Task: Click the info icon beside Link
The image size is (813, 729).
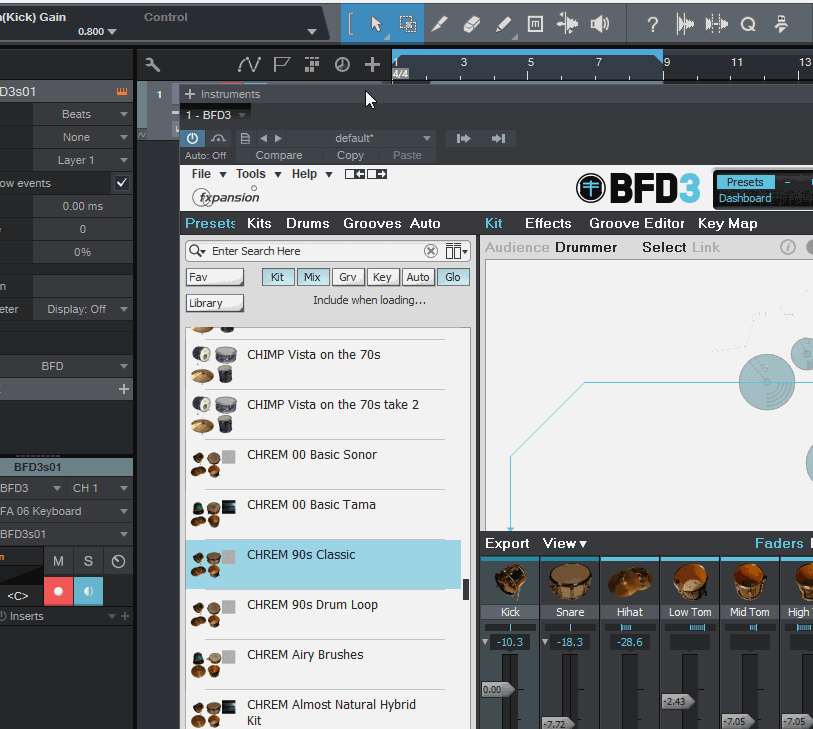Action: click(788, 247)
